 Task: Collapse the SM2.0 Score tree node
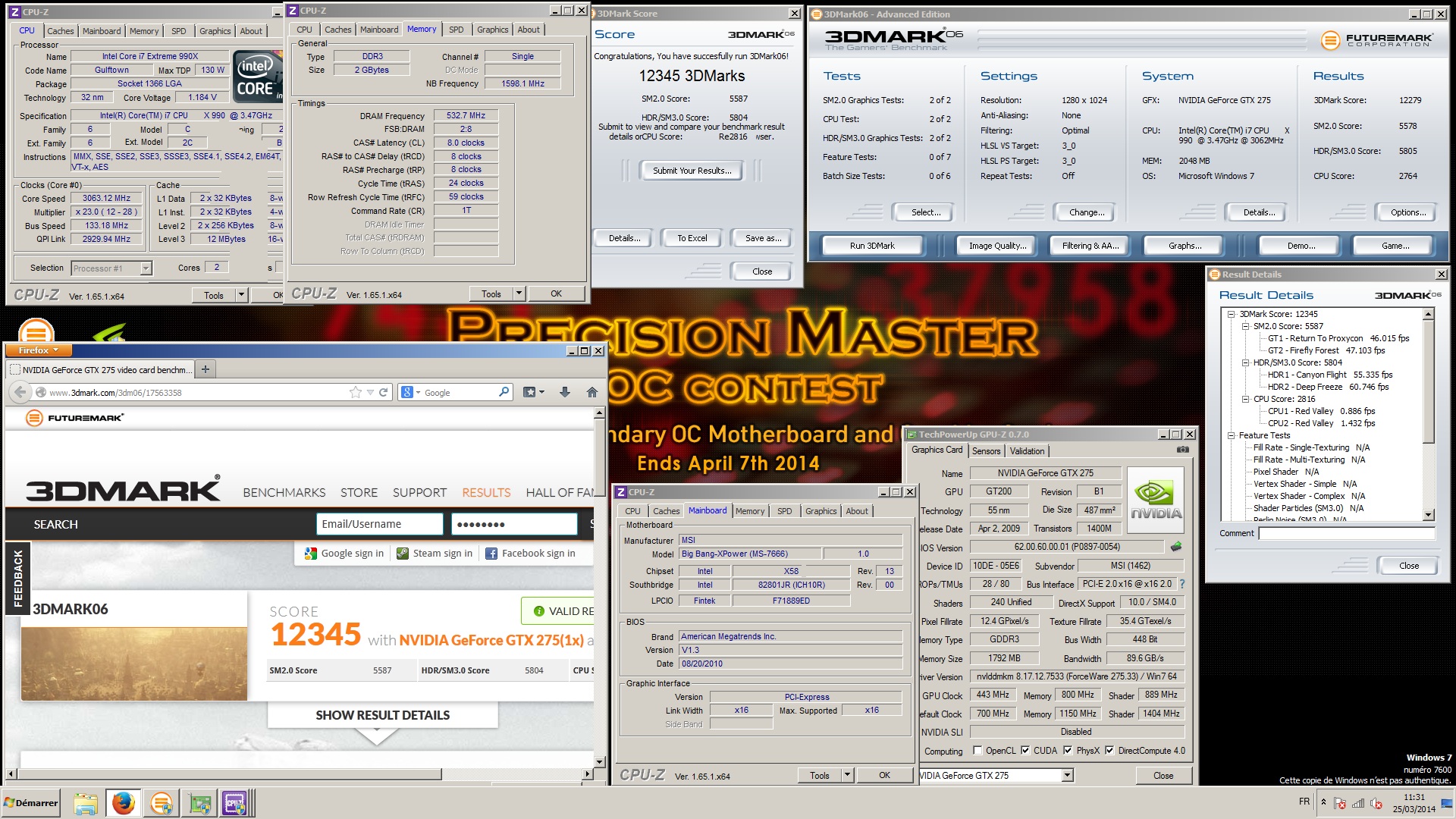[x=1245, y=326]
